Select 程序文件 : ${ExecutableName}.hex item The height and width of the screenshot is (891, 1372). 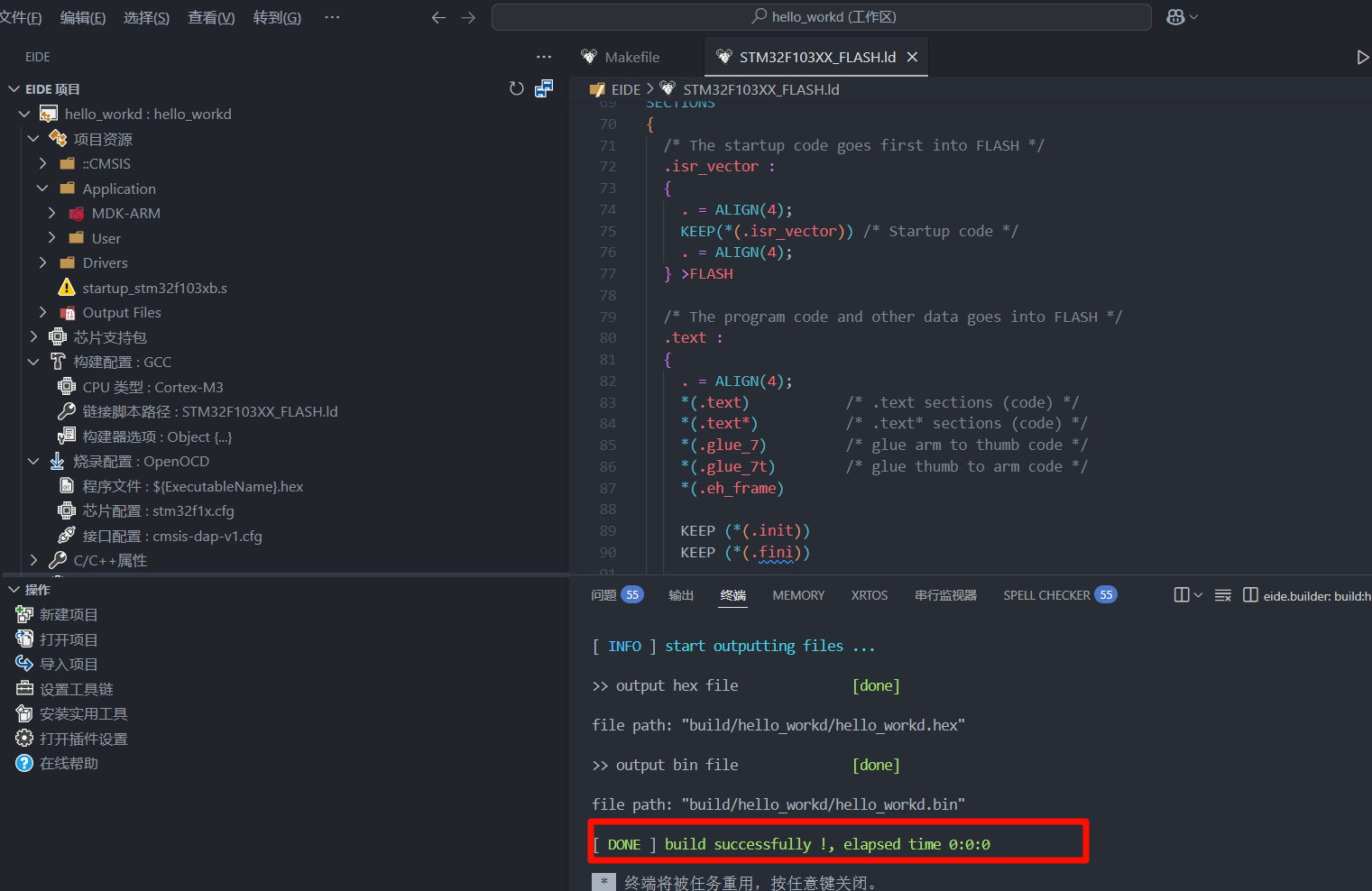point(193,486)
